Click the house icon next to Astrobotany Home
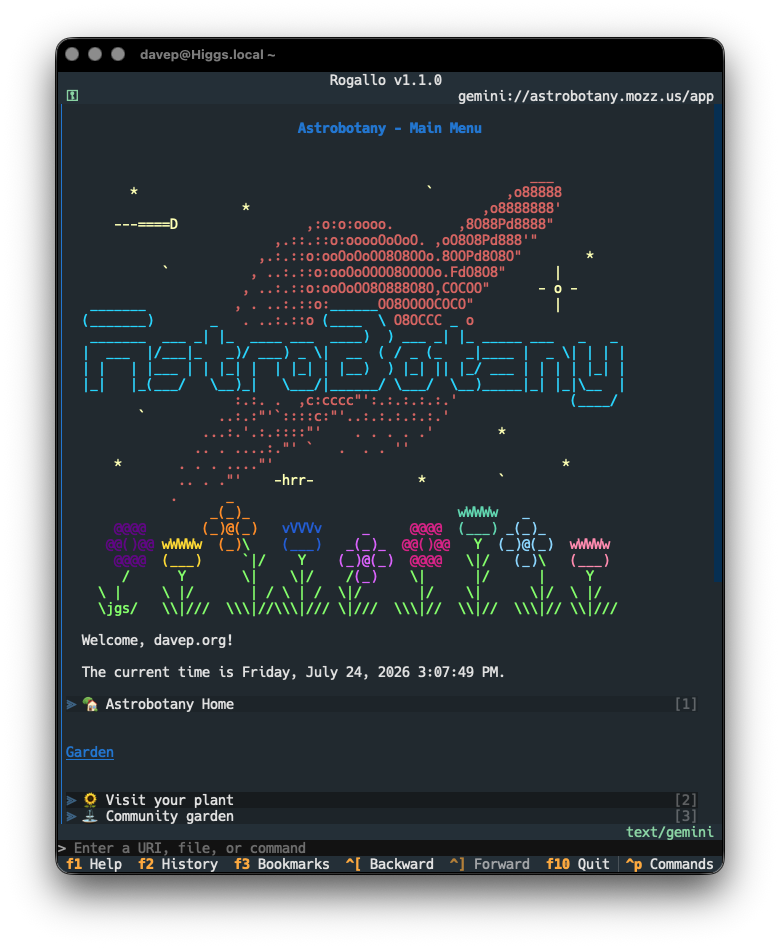780x948 pixels. pos(90,704)
